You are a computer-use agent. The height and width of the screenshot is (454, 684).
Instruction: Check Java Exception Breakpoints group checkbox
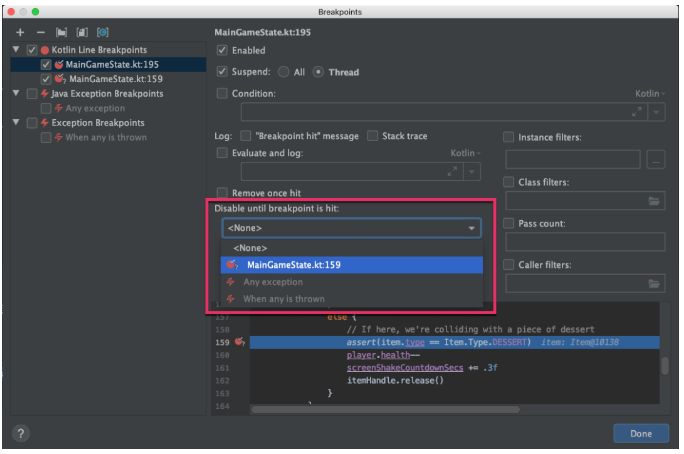pos(31,93)
